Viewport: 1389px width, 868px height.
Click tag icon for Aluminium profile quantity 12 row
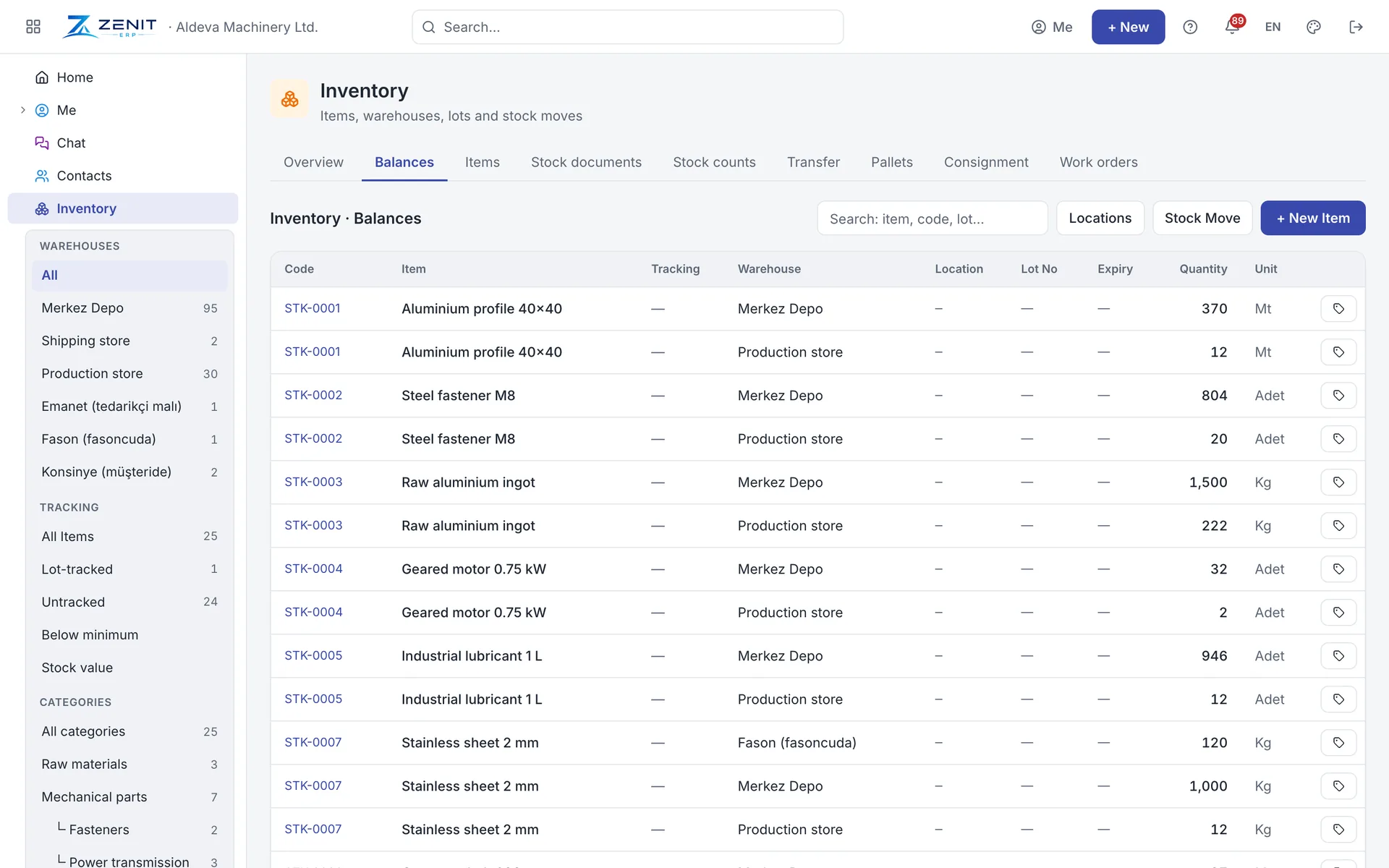(x=1338, y=352)
